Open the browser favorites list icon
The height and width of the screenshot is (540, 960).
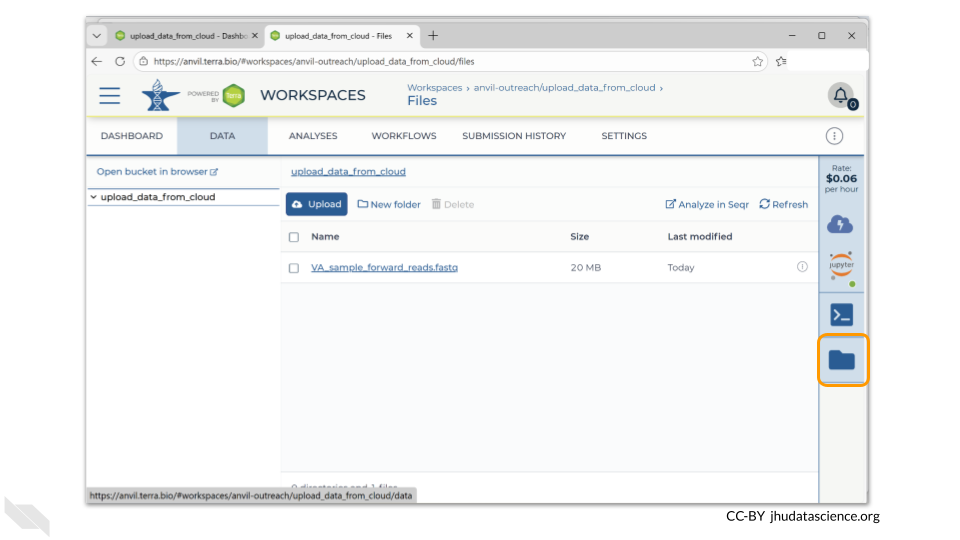click(781, 61)
